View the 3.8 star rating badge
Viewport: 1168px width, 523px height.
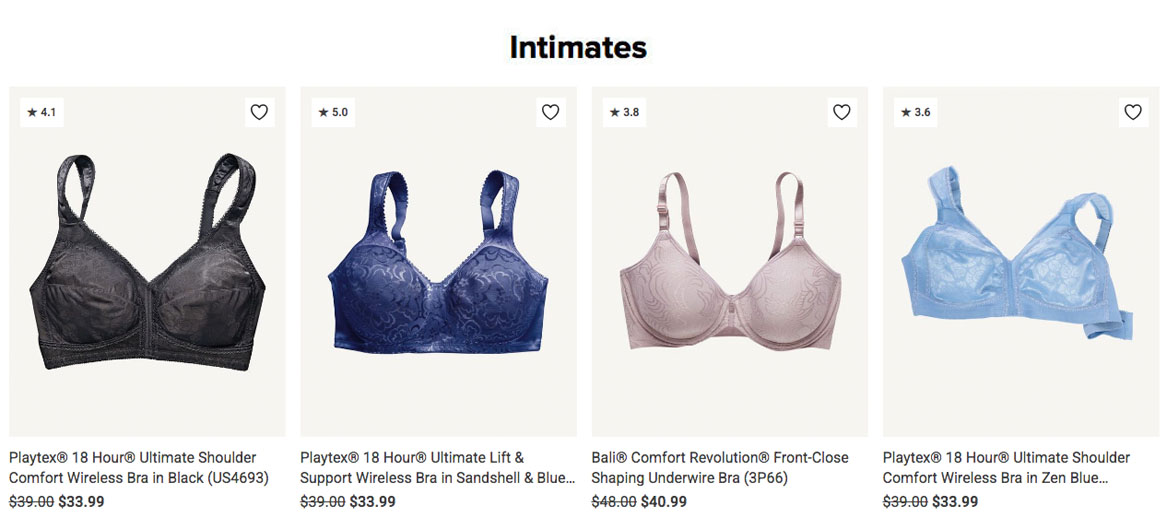[x=624, y=112]
